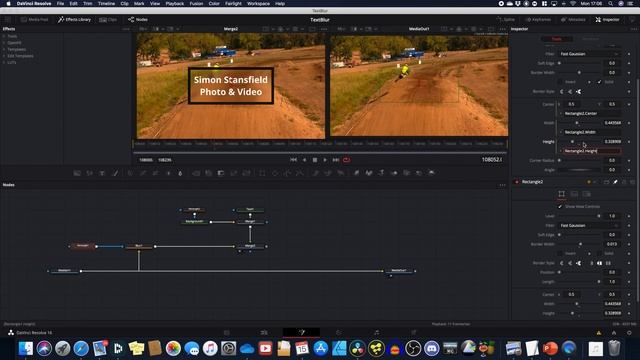Add a Transform node from the toolbar

tap(247, 173)
